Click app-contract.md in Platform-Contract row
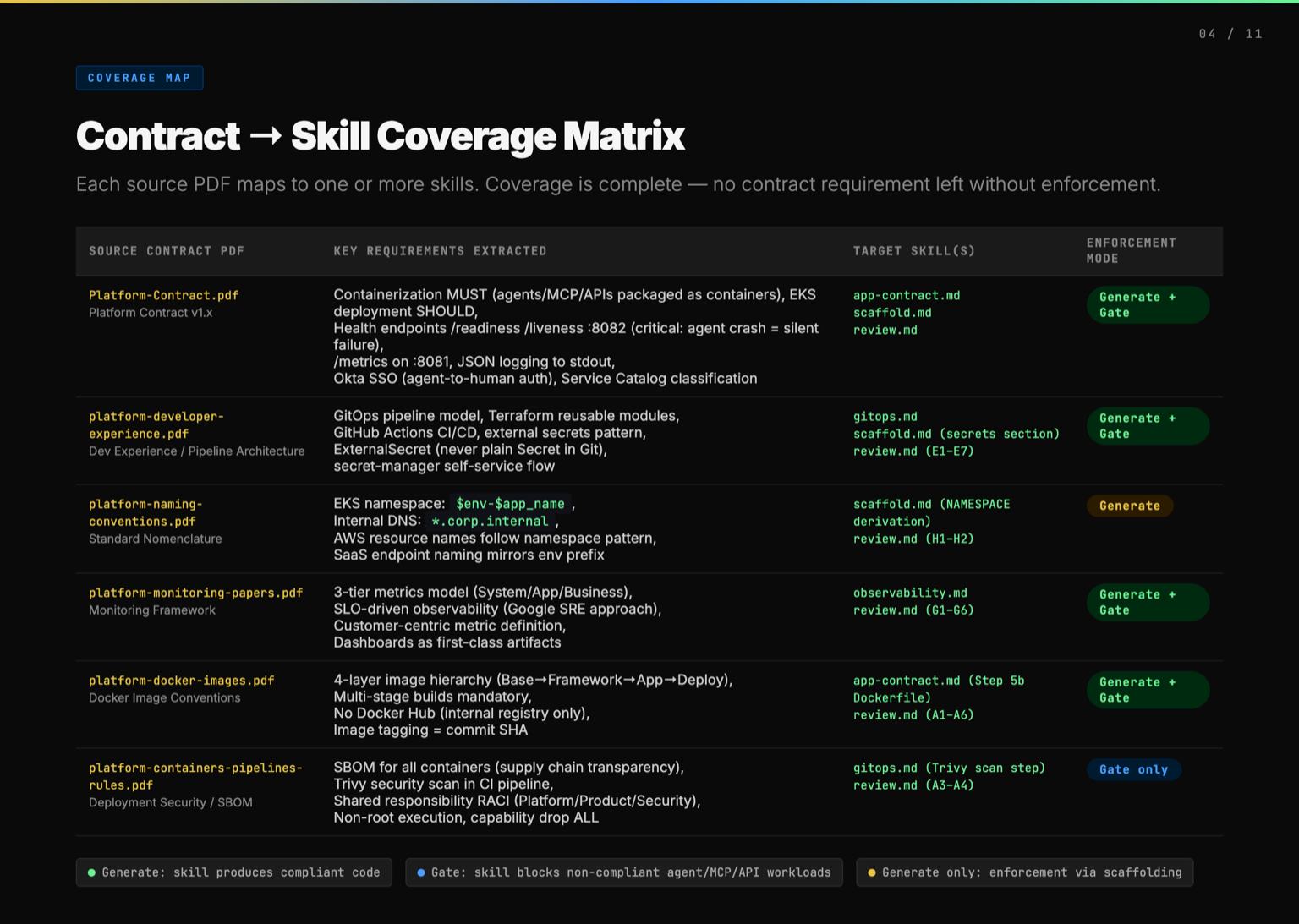Screen dimensions: 1299x924 [x=907, y=295]
